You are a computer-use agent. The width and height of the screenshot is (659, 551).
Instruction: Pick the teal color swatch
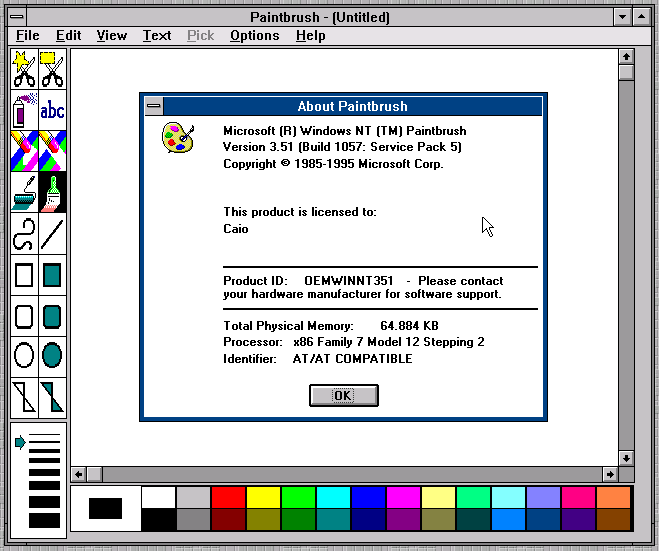tap(333, 519)
